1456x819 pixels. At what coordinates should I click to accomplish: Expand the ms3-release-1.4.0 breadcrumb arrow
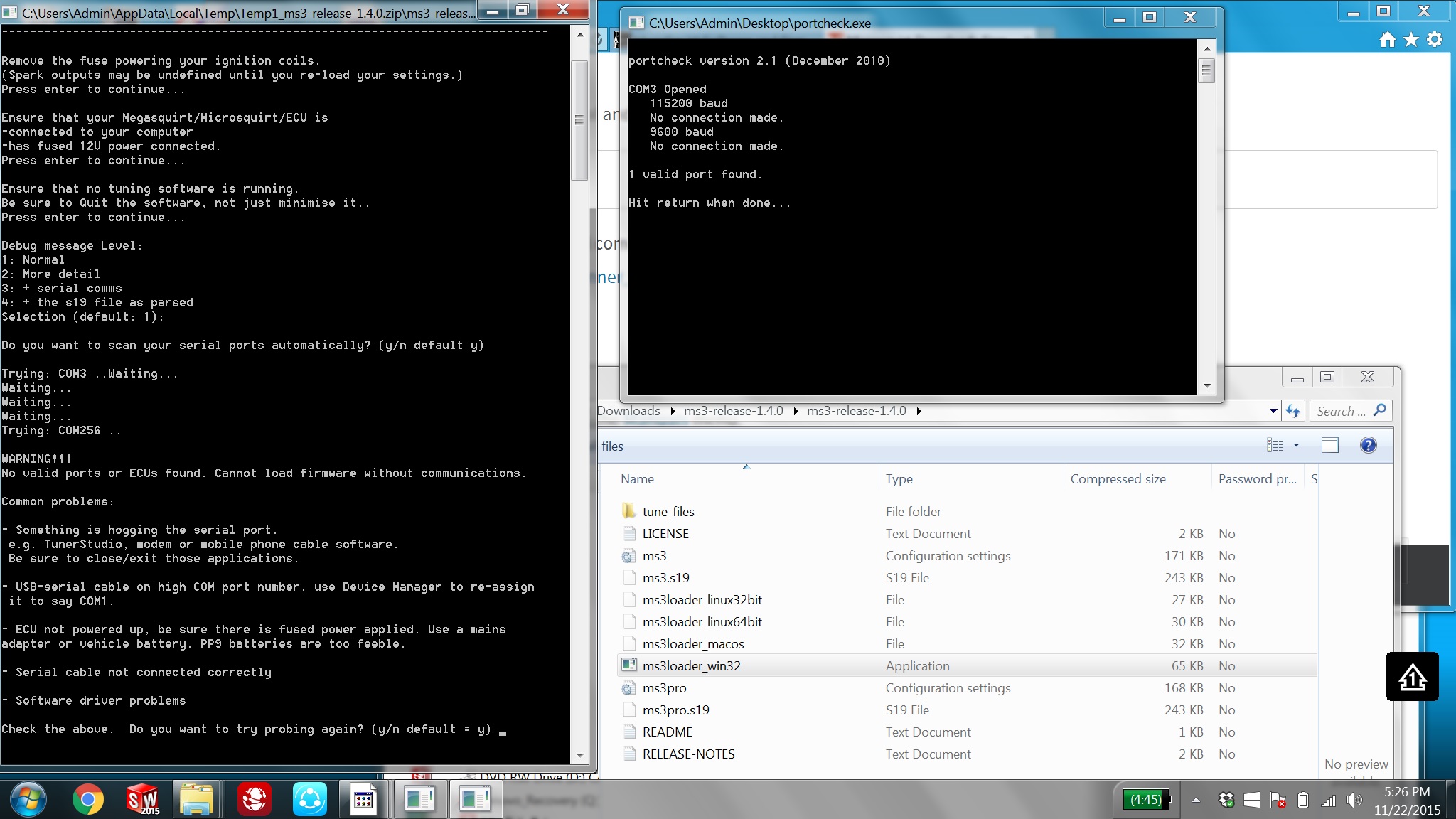tap(919, 411)
